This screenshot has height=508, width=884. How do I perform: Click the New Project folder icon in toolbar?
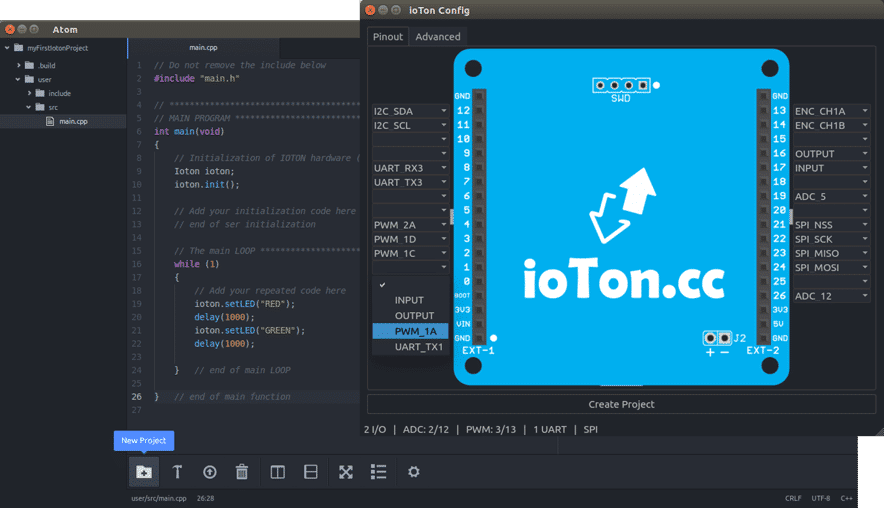[144, 472]
